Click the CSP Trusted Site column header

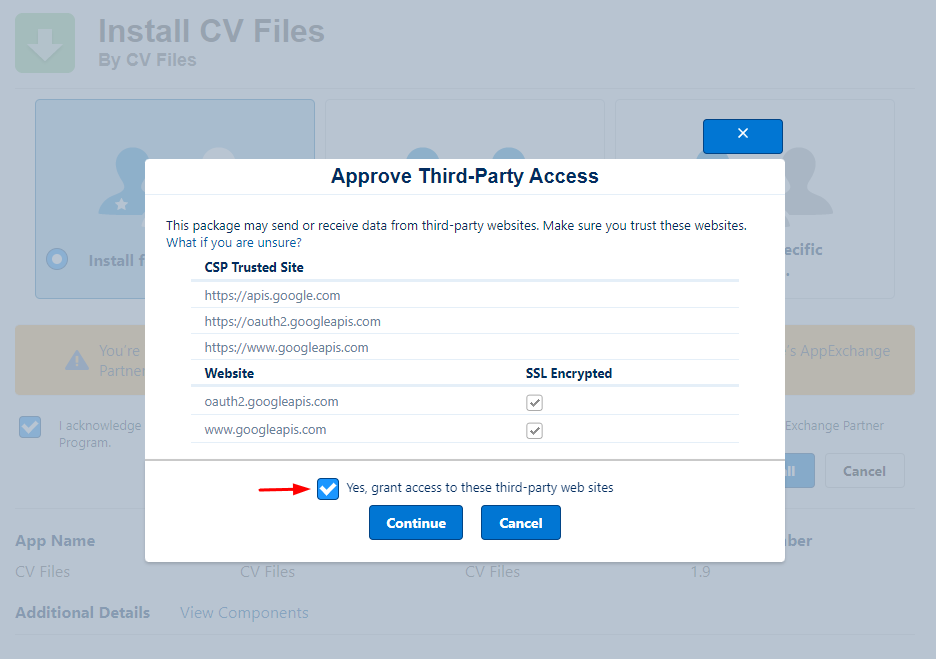254,267
